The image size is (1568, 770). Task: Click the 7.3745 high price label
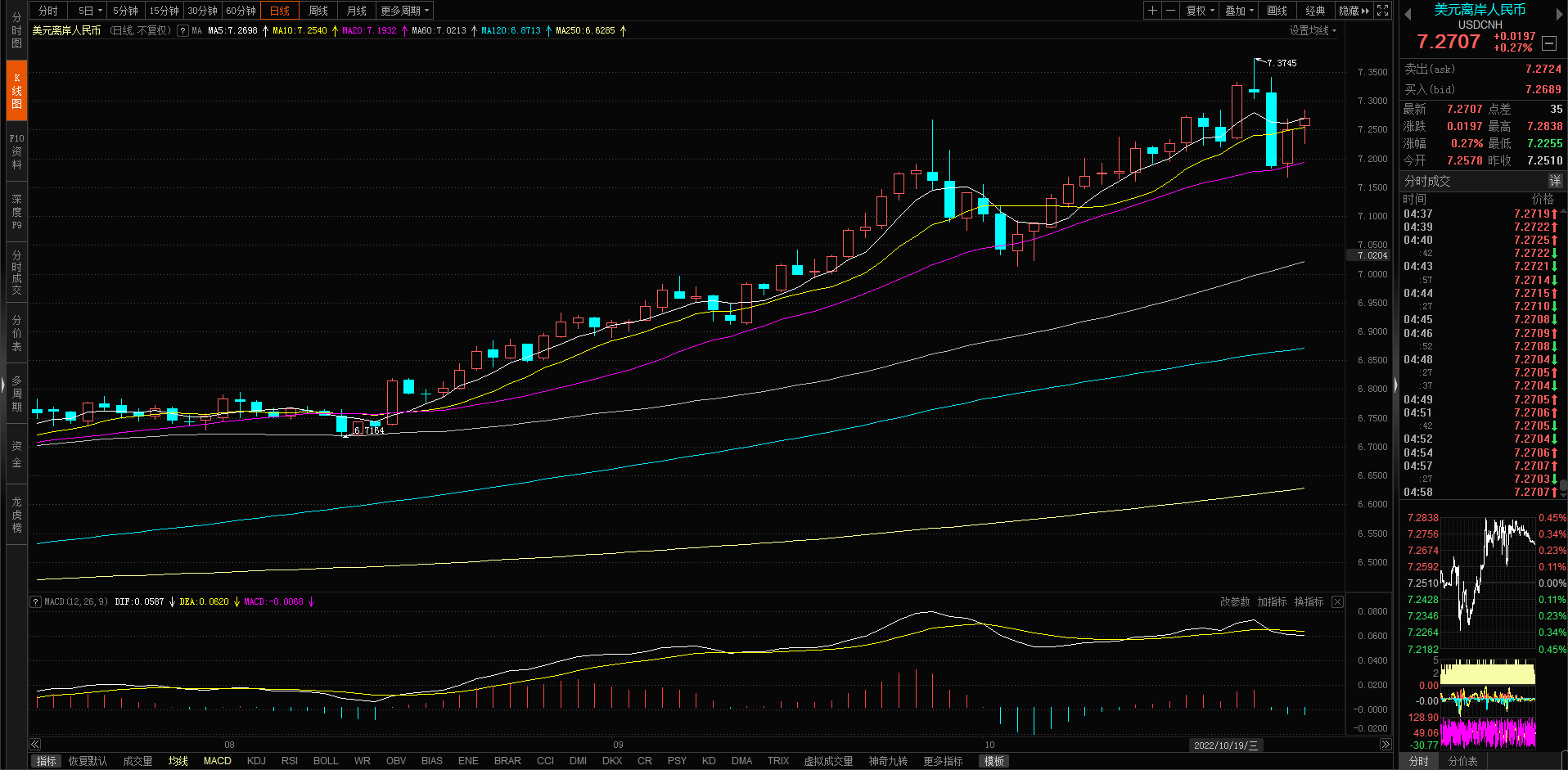[1282, 63]
